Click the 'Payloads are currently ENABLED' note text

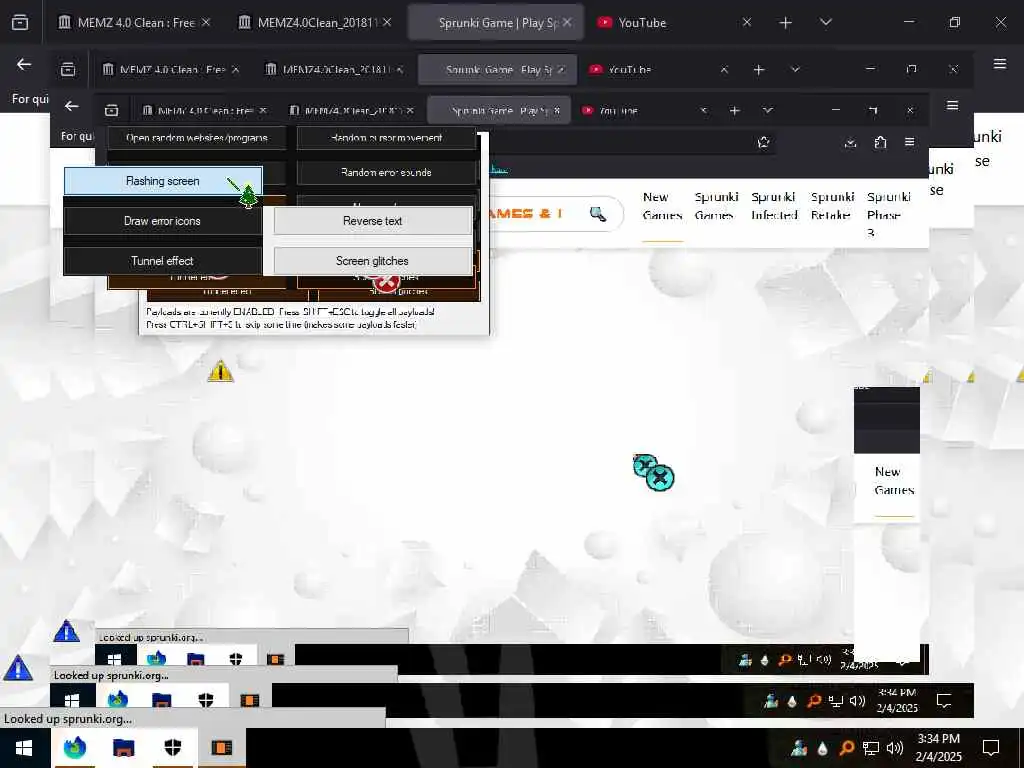tap(290, 312)
